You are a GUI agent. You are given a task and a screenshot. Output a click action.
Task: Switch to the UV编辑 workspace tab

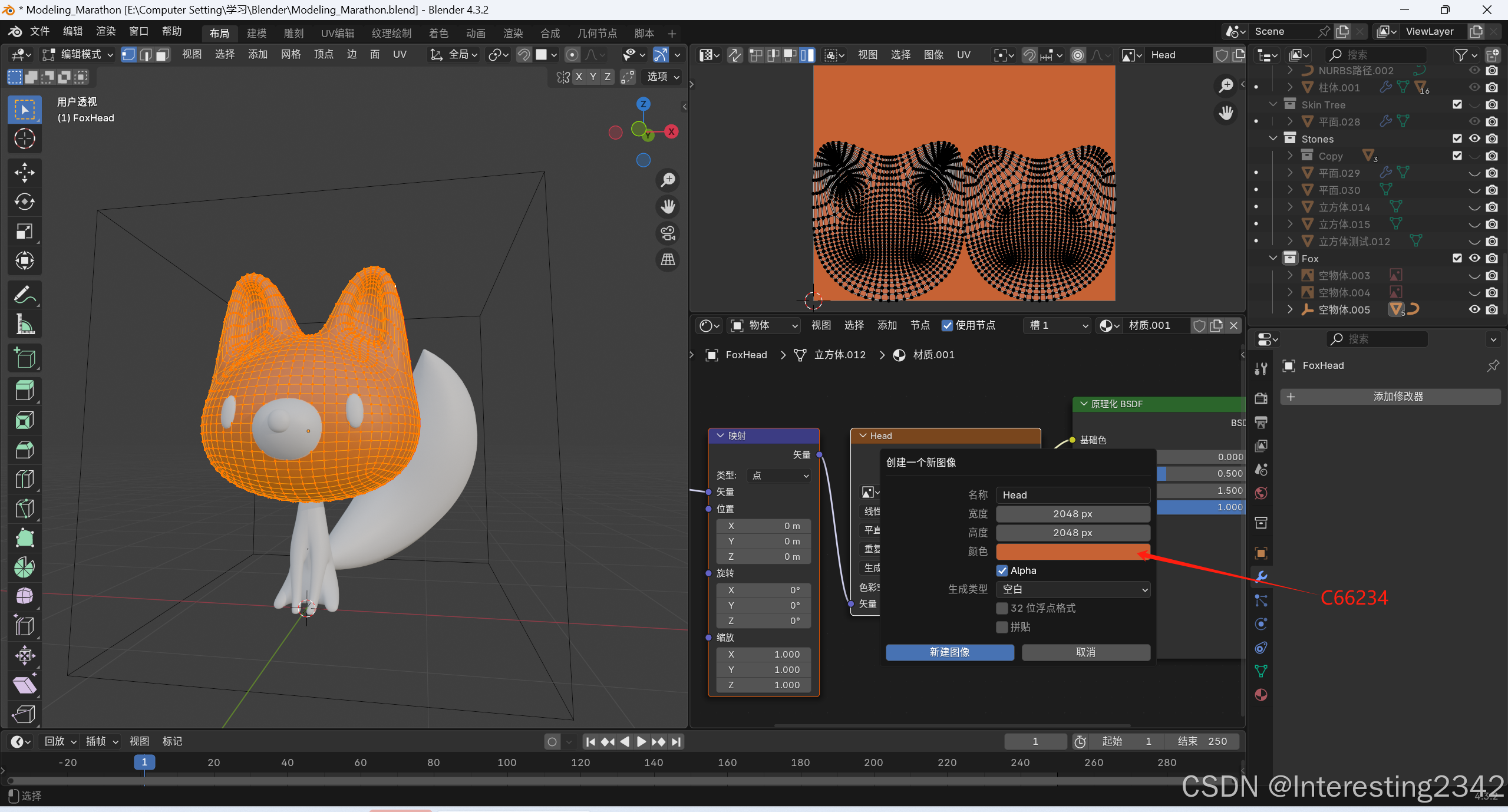click(337, 34)
